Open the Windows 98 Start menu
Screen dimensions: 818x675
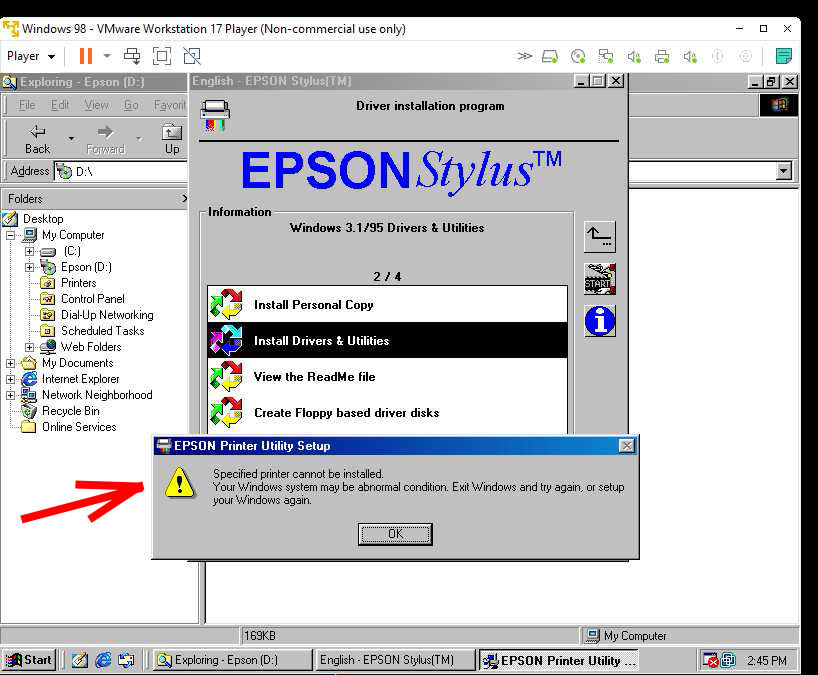coord(29,660)
